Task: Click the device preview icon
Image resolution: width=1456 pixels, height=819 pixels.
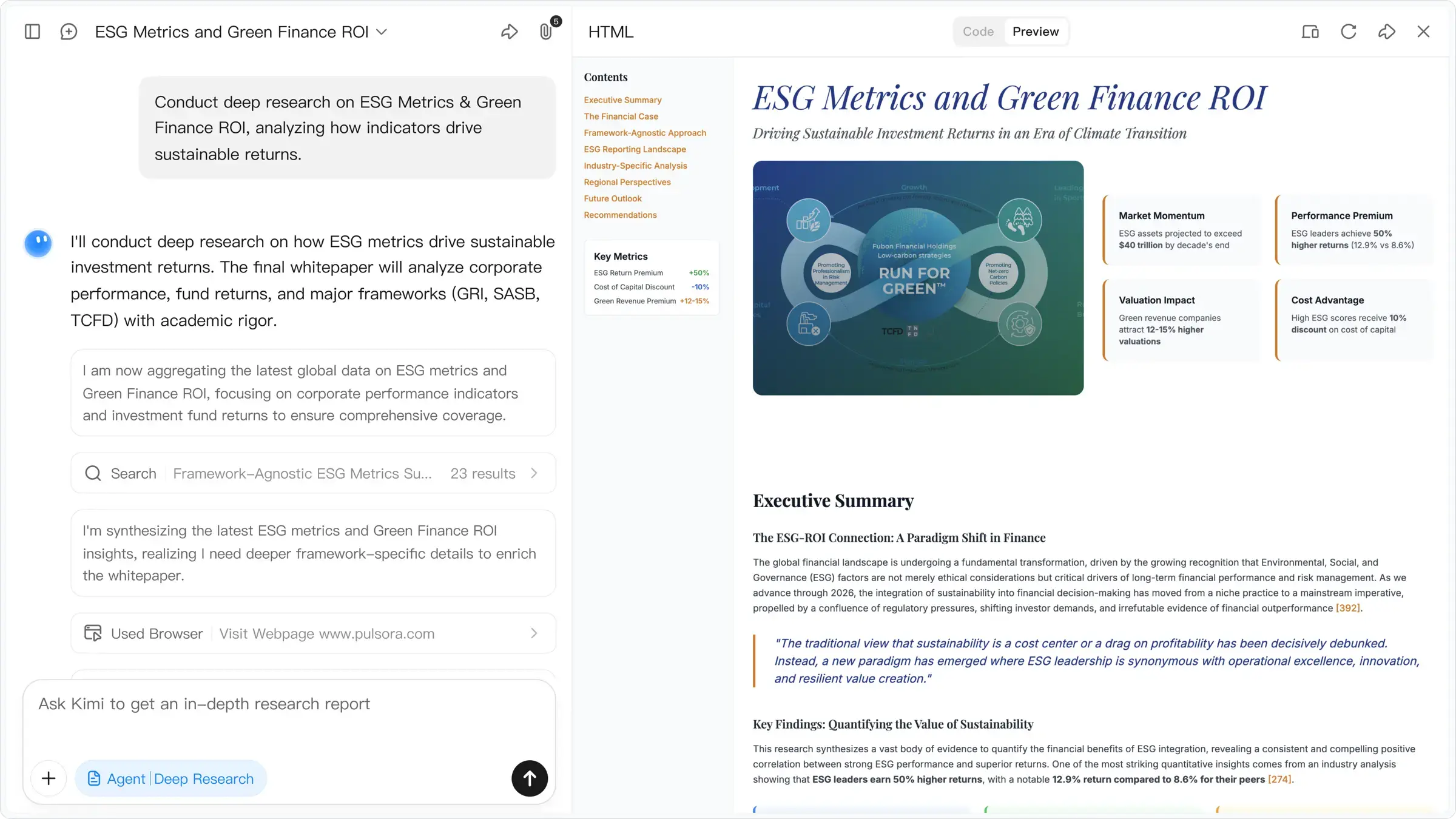Action: tap(1310, 32)
